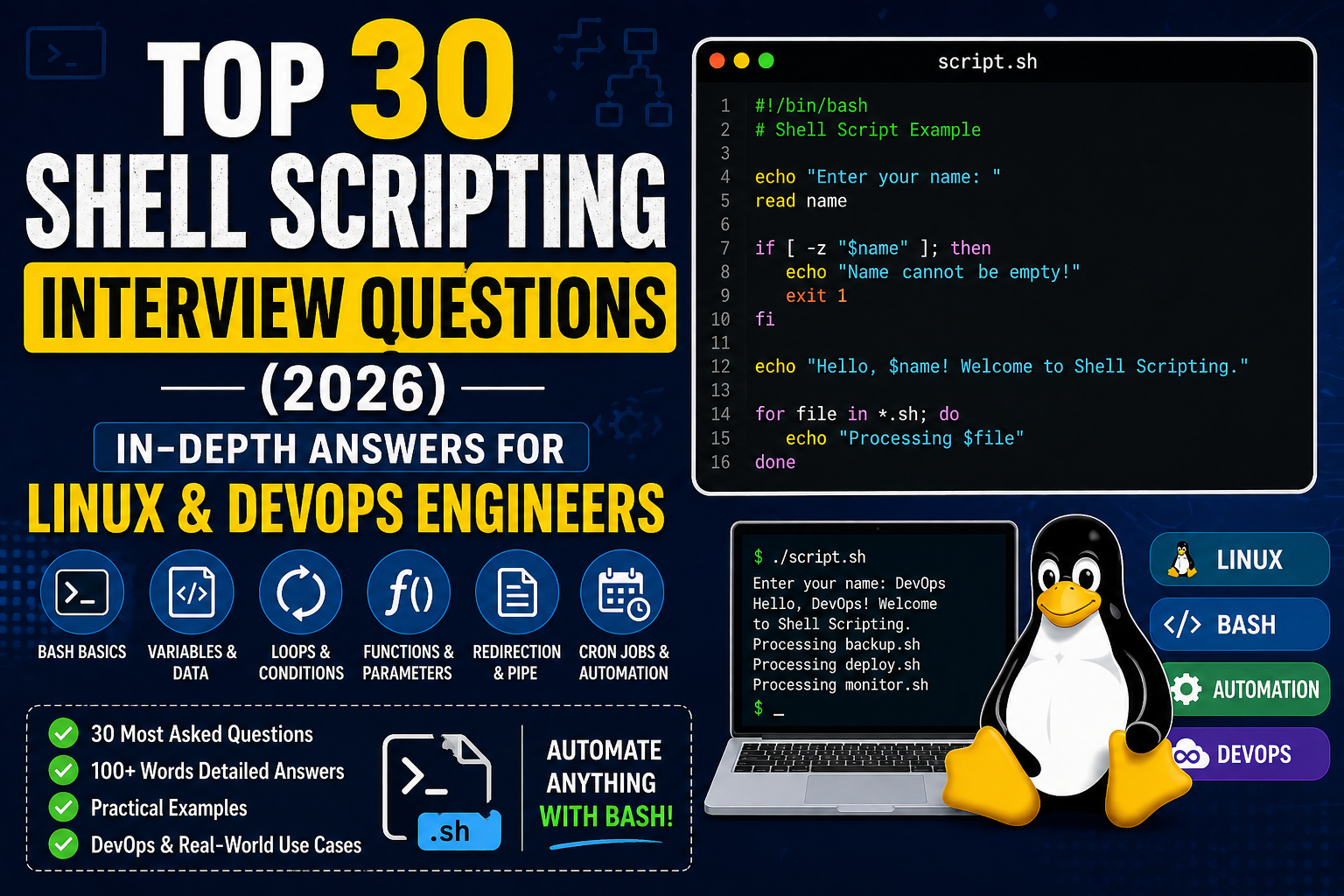The height and width of the screenshot is (896, 1344).
Task: Click the Bash Basics terminal icon
Action: coord(82,592)
